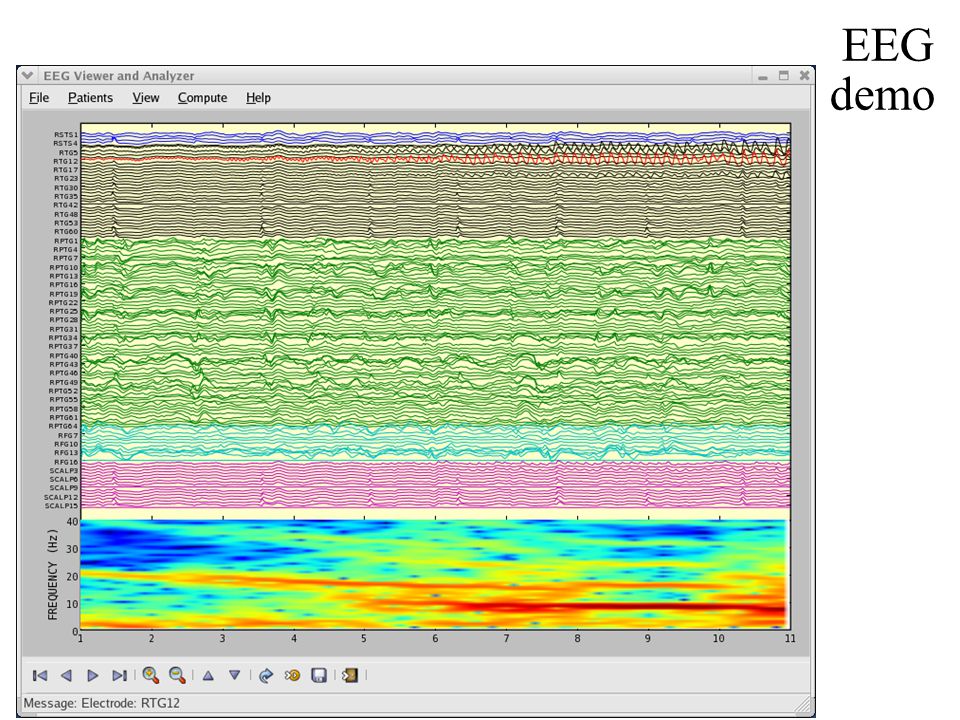The image size is (960, 720).
Task: Step back one page with the left arrow
Action: click(66, 675)
